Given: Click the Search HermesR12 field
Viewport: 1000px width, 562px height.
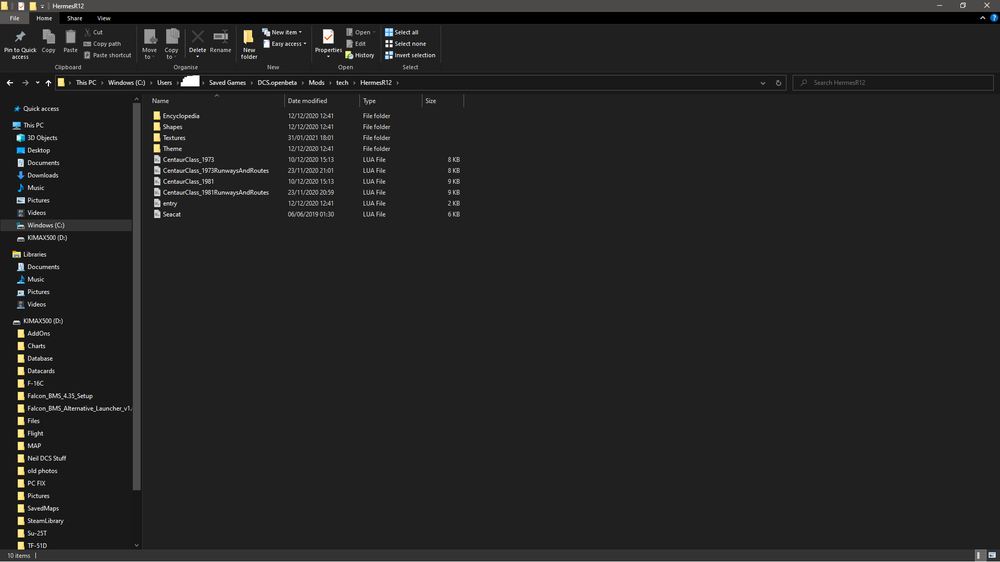Looking at the screenshot, I should [x=893, y=82].
